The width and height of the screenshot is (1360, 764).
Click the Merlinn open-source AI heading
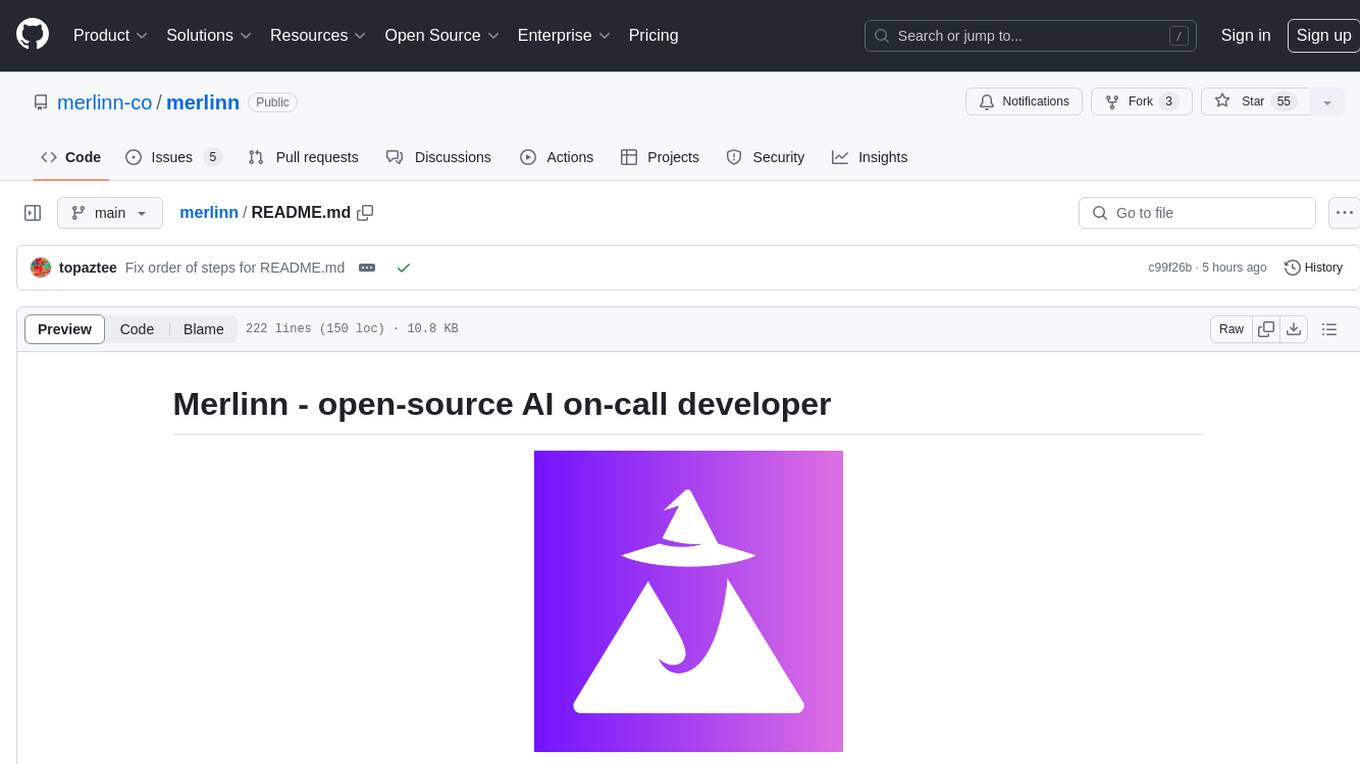pyautogui.click(x=502, y=404)
